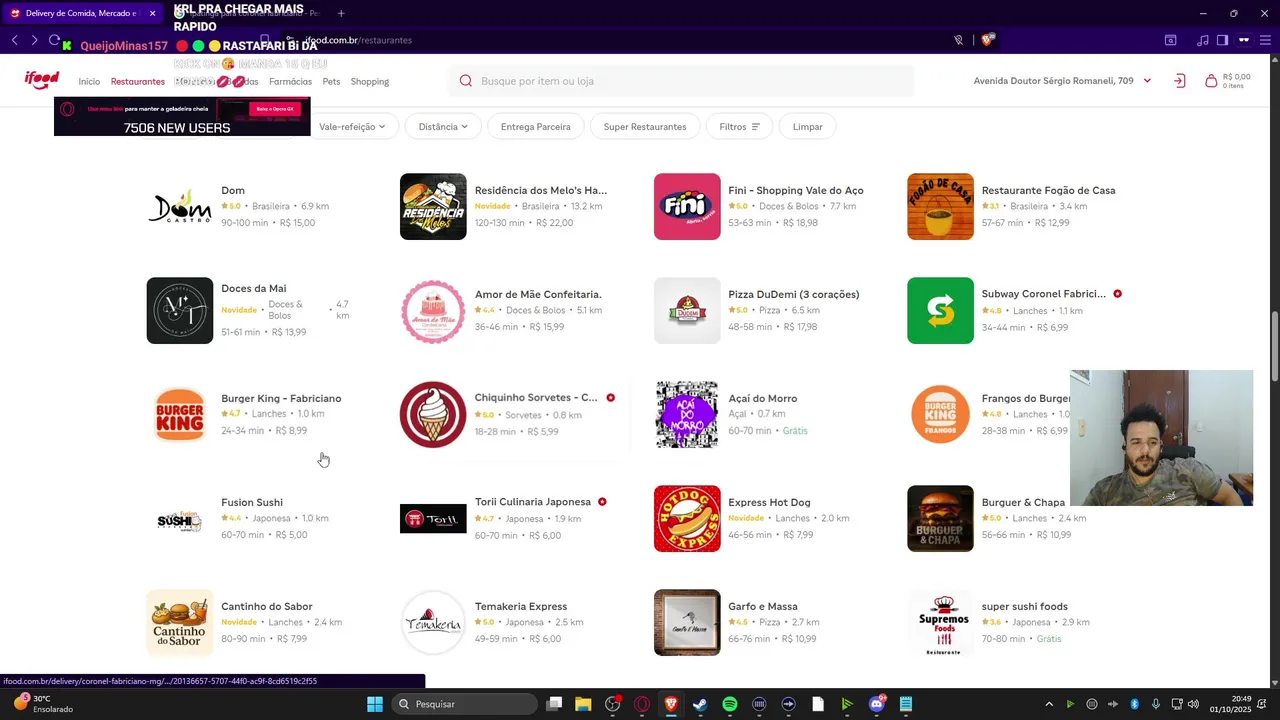Click the Fogão de Casa logo
Image resolution: width=1280 pixels, height=720 pixels.
[x=940, y=207]
